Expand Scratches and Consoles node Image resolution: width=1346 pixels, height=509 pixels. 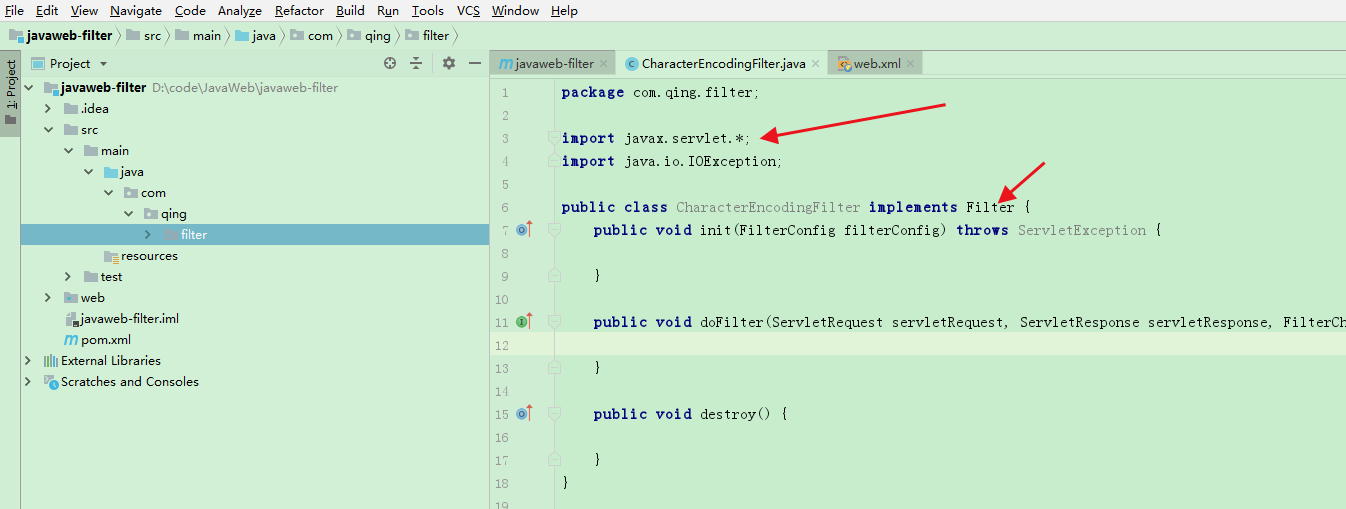[x=28, y=382]
